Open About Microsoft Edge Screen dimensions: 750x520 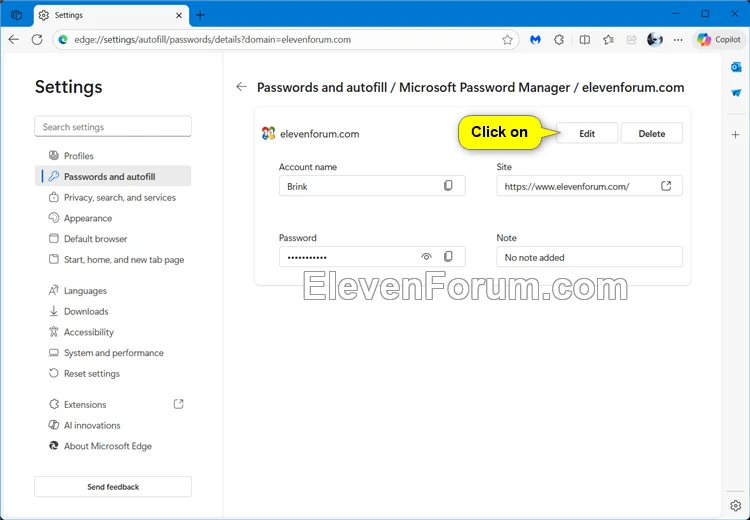113,446
